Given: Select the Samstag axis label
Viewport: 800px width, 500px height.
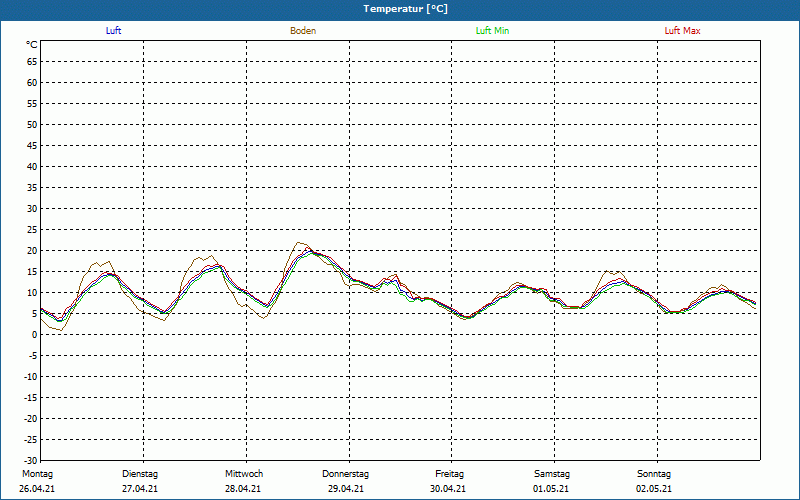Looking at the screenshot, I should coord(552,474).
